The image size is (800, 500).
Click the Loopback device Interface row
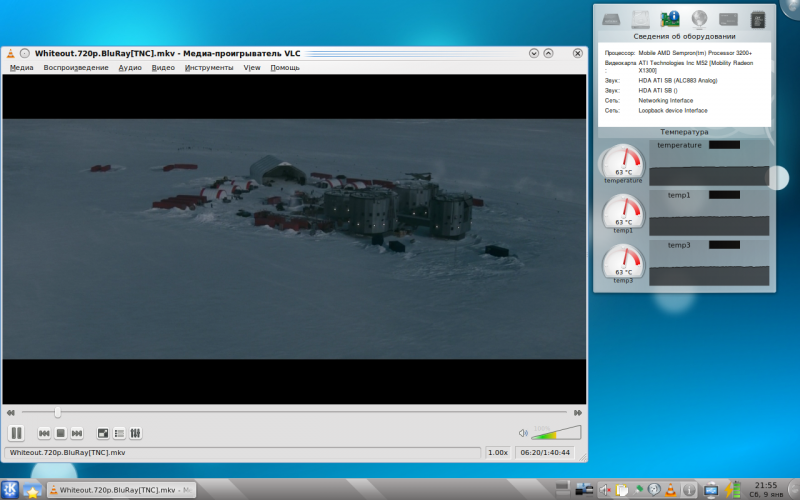click(656, 111)
